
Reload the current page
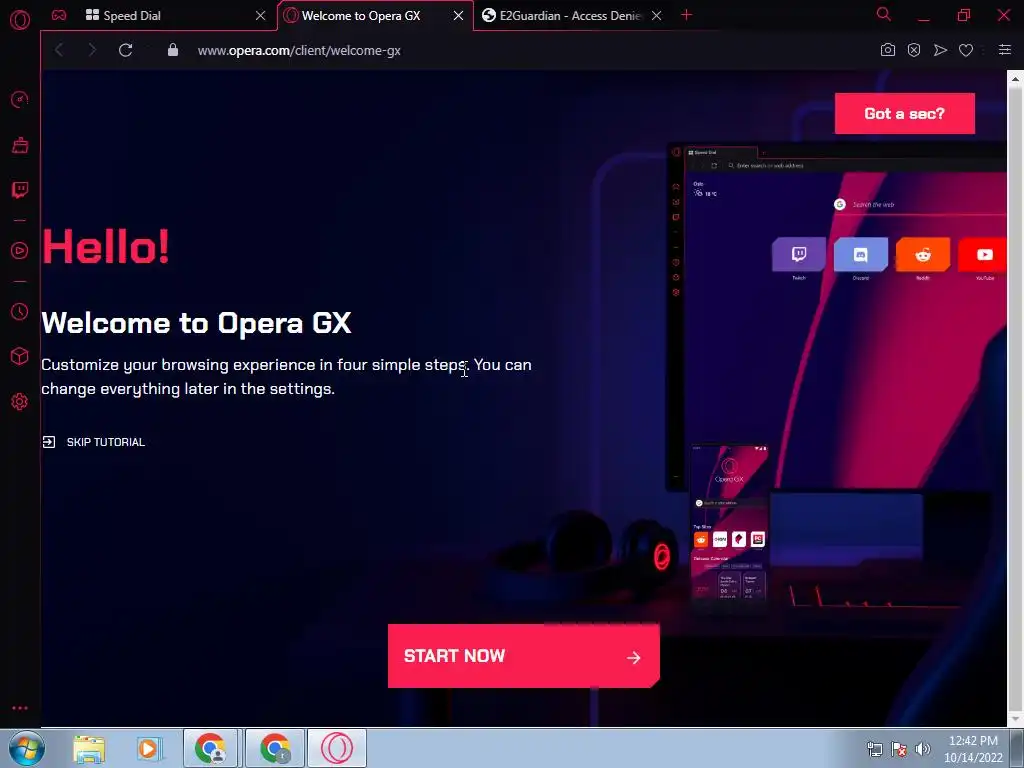125,50
